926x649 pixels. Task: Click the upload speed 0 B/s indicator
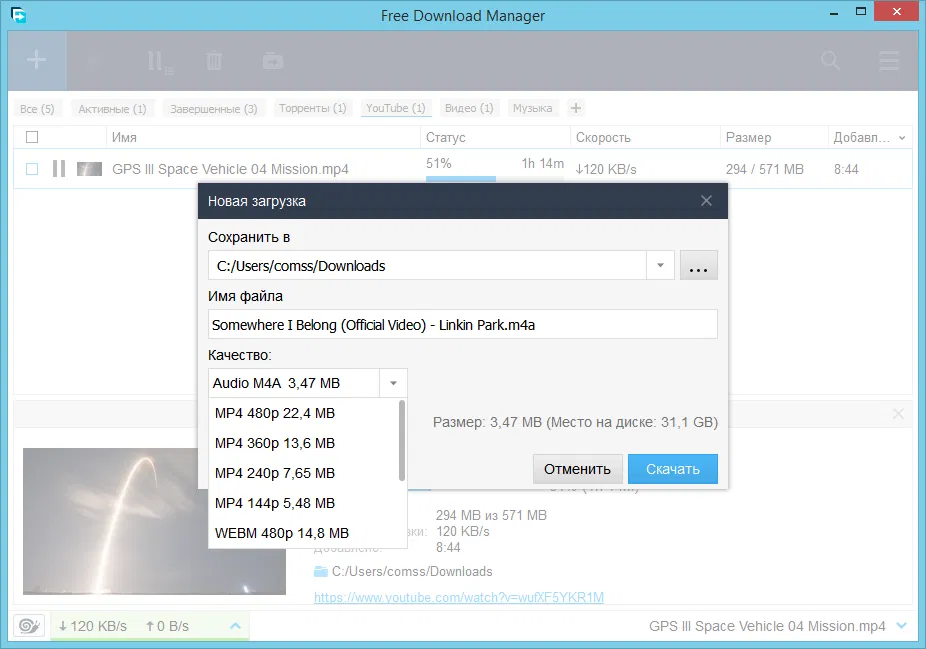(167, 626)
